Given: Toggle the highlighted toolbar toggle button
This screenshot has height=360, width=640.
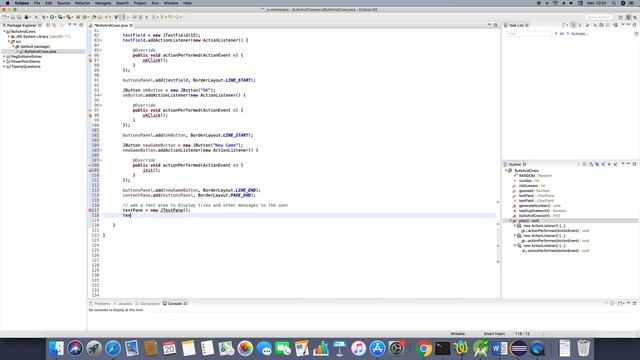Looking at the screenshot, I should pos(122,17).
